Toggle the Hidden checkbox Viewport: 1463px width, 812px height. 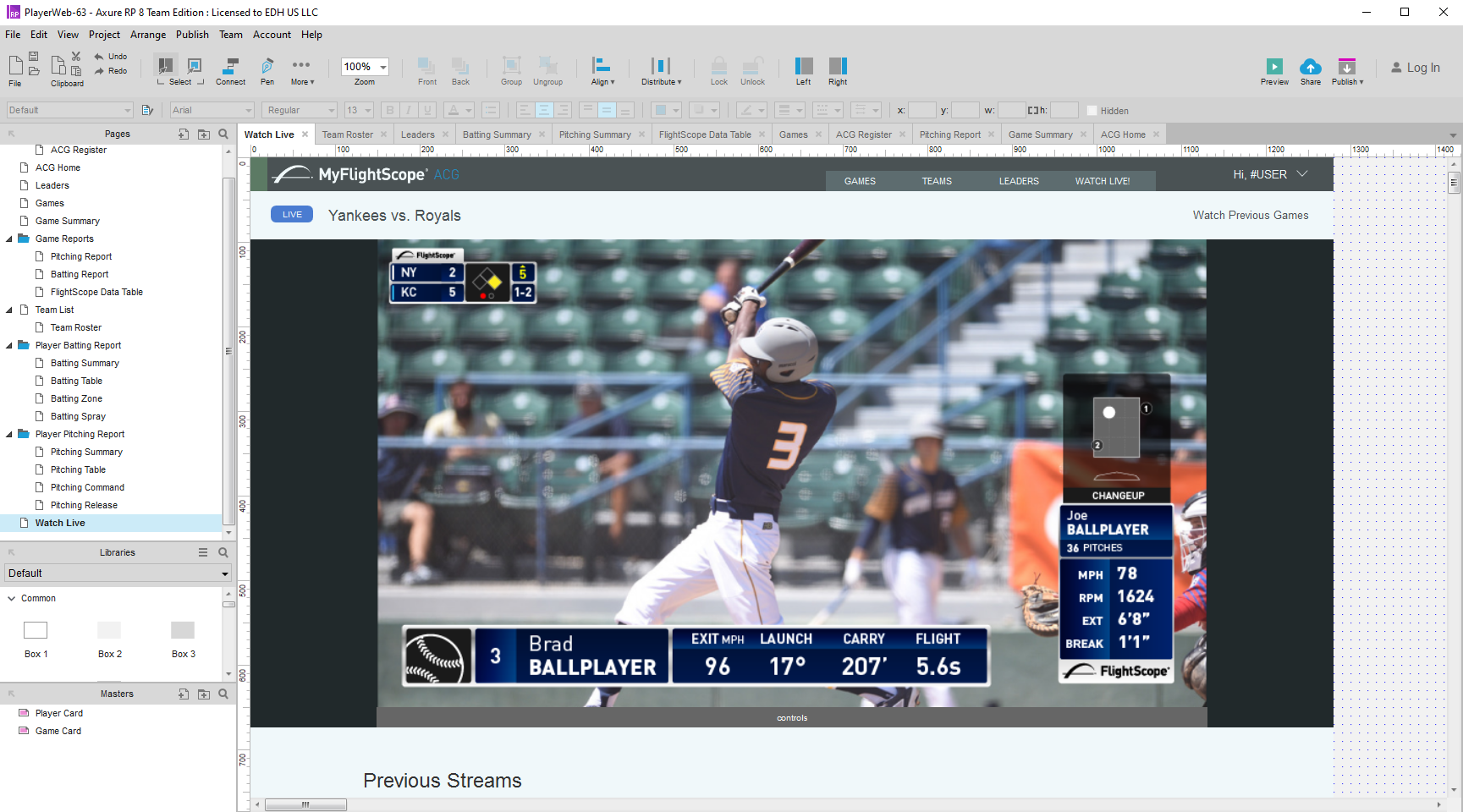[1092, 111]
